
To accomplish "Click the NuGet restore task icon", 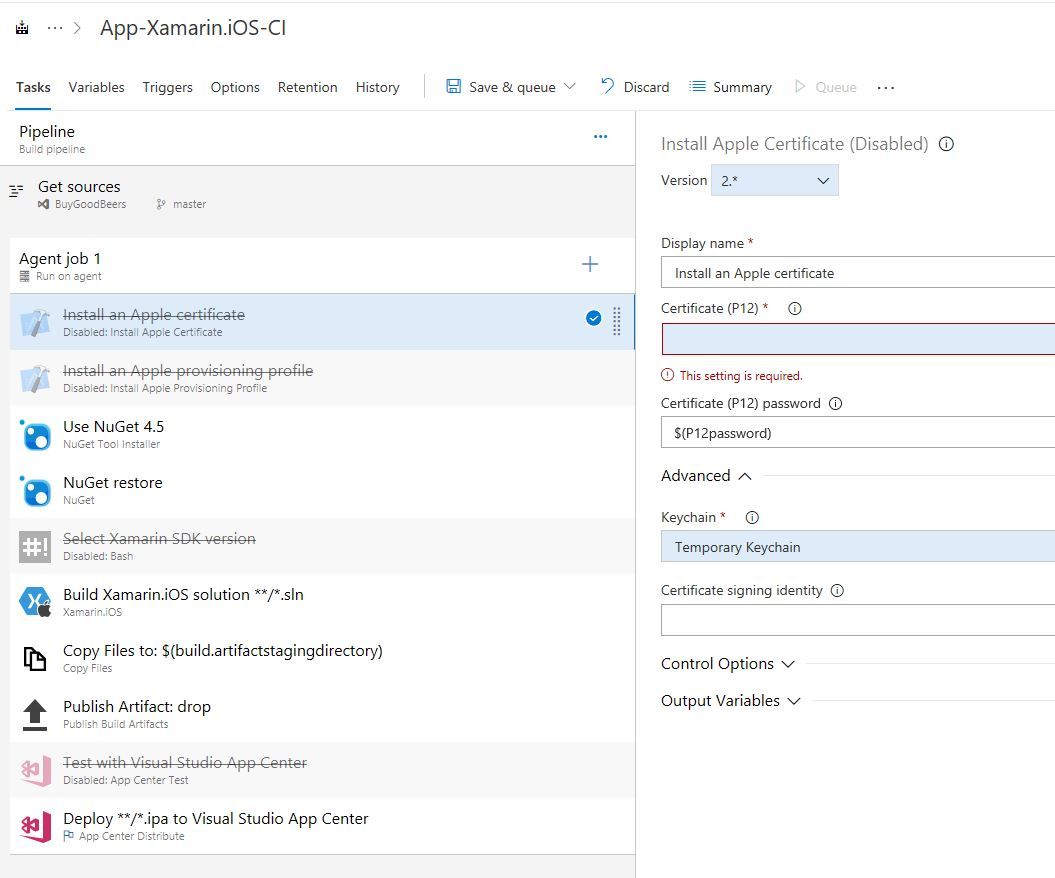I will click(x=35, y=490).
